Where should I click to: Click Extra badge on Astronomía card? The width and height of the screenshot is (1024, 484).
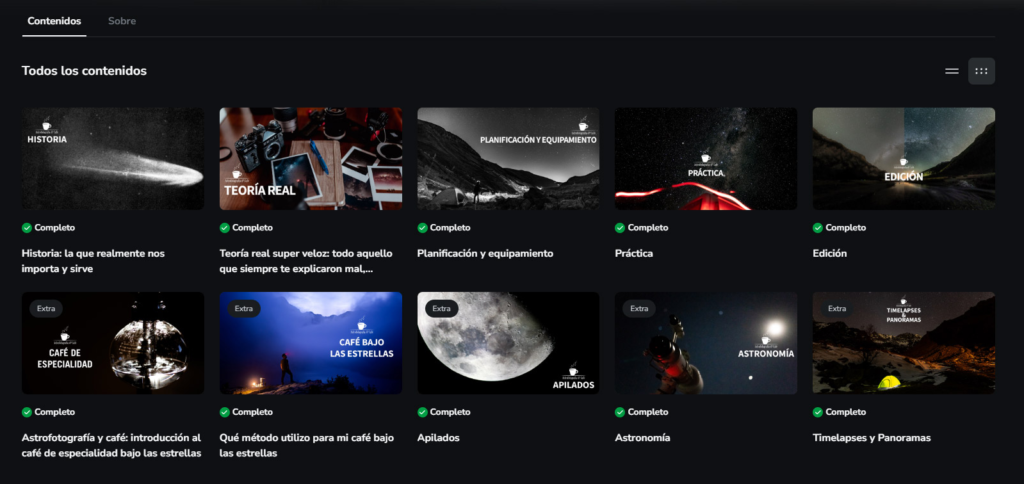[x=639, y=308]
